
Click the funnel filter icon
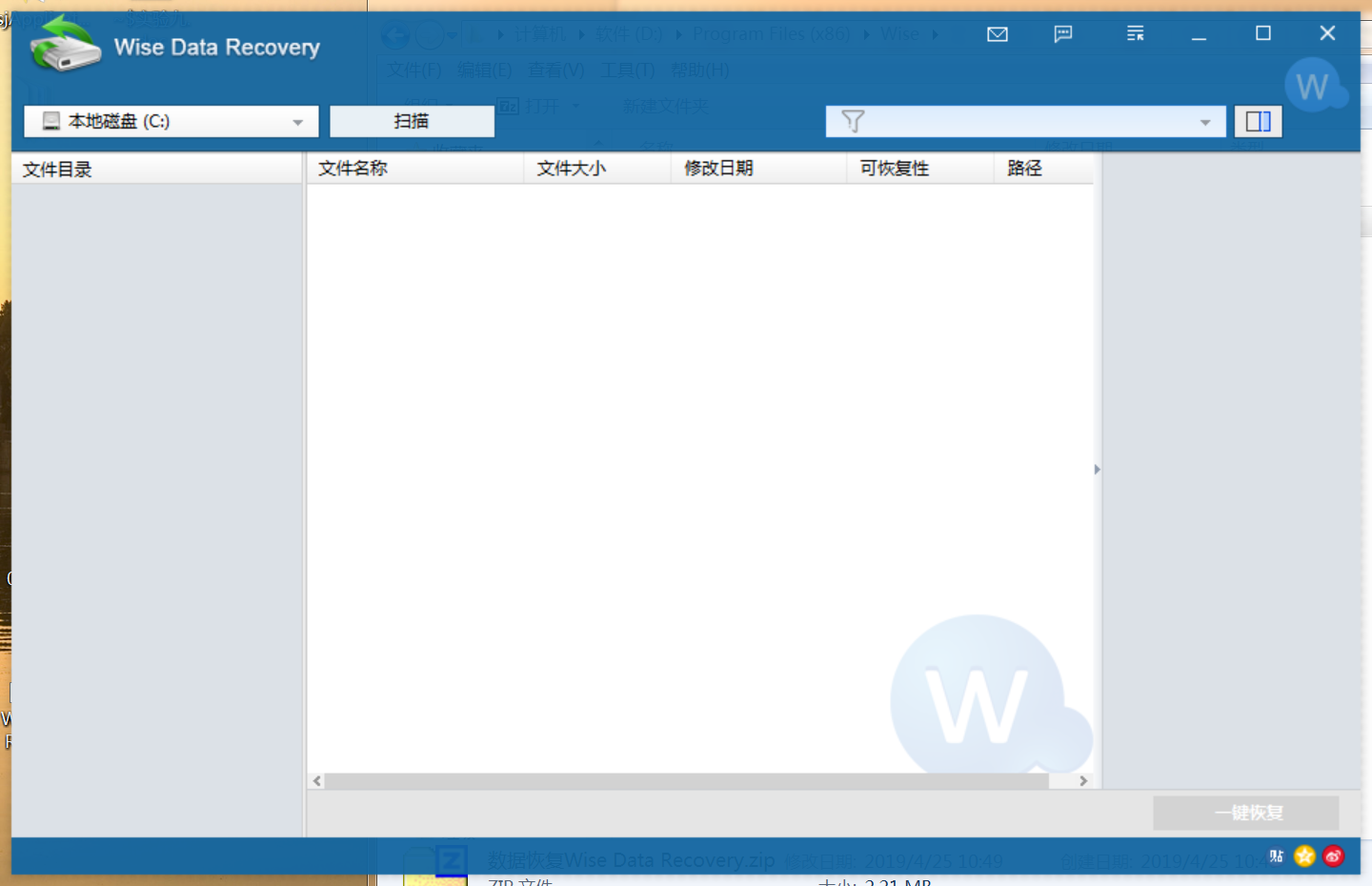point(853,121)
